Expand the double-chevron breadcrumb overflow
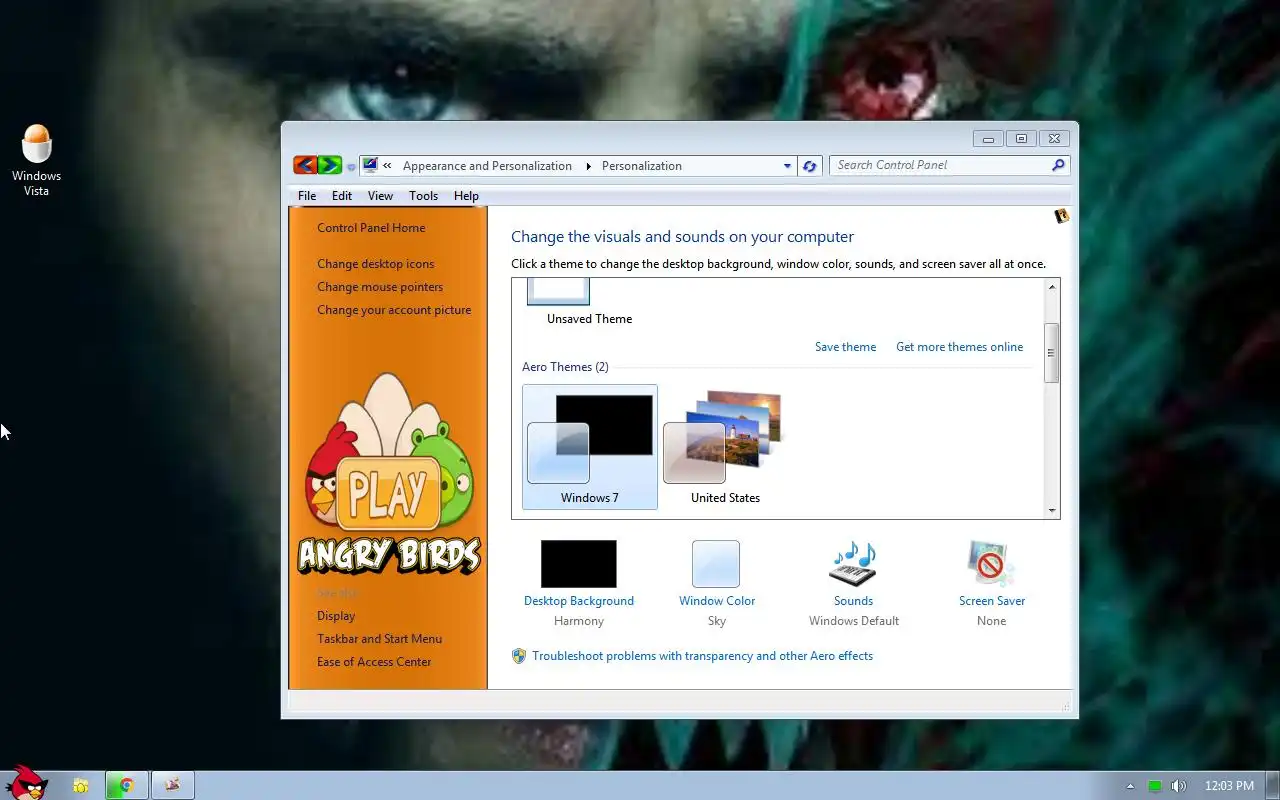The width and height of the screenshot is (1280, 800). pos(387,166)
